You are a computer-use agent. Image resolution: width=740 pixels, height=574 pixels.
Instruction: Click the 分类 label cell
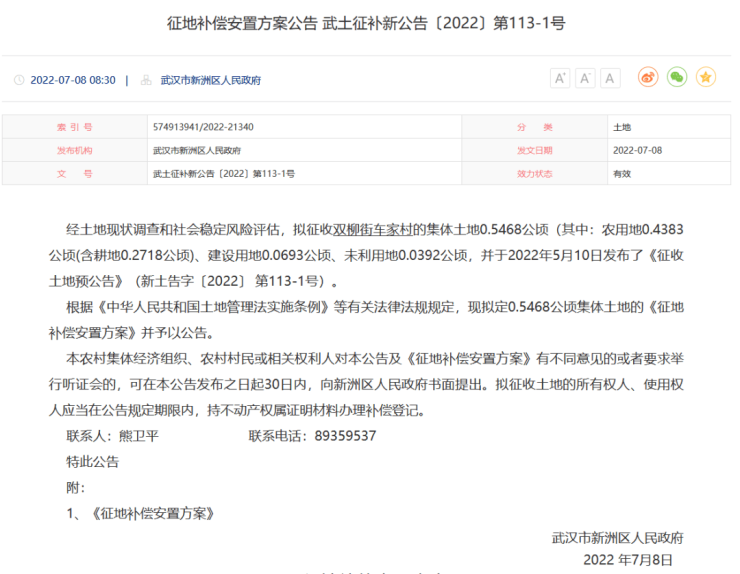(534, 127)
